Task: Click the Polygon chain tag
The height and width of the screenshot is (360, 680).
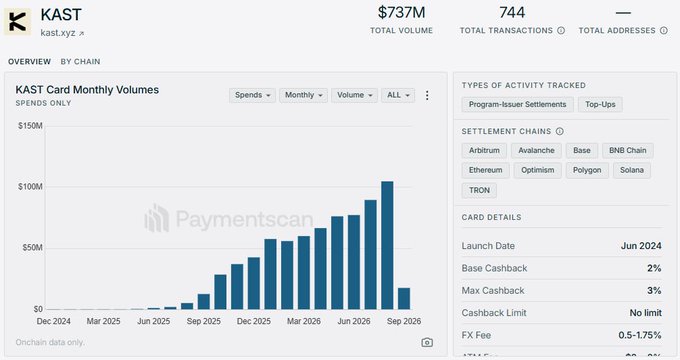Action: 587,170
